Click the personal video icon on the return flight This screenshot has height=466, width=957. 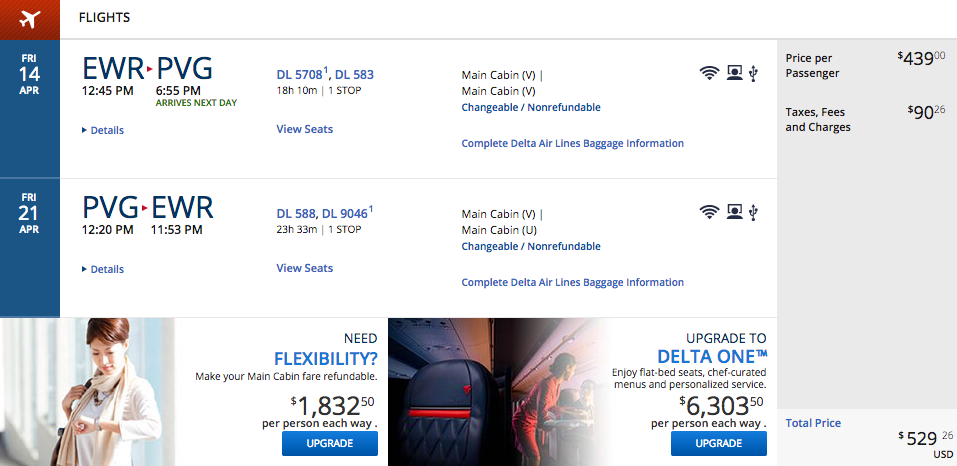pos(734,212)
